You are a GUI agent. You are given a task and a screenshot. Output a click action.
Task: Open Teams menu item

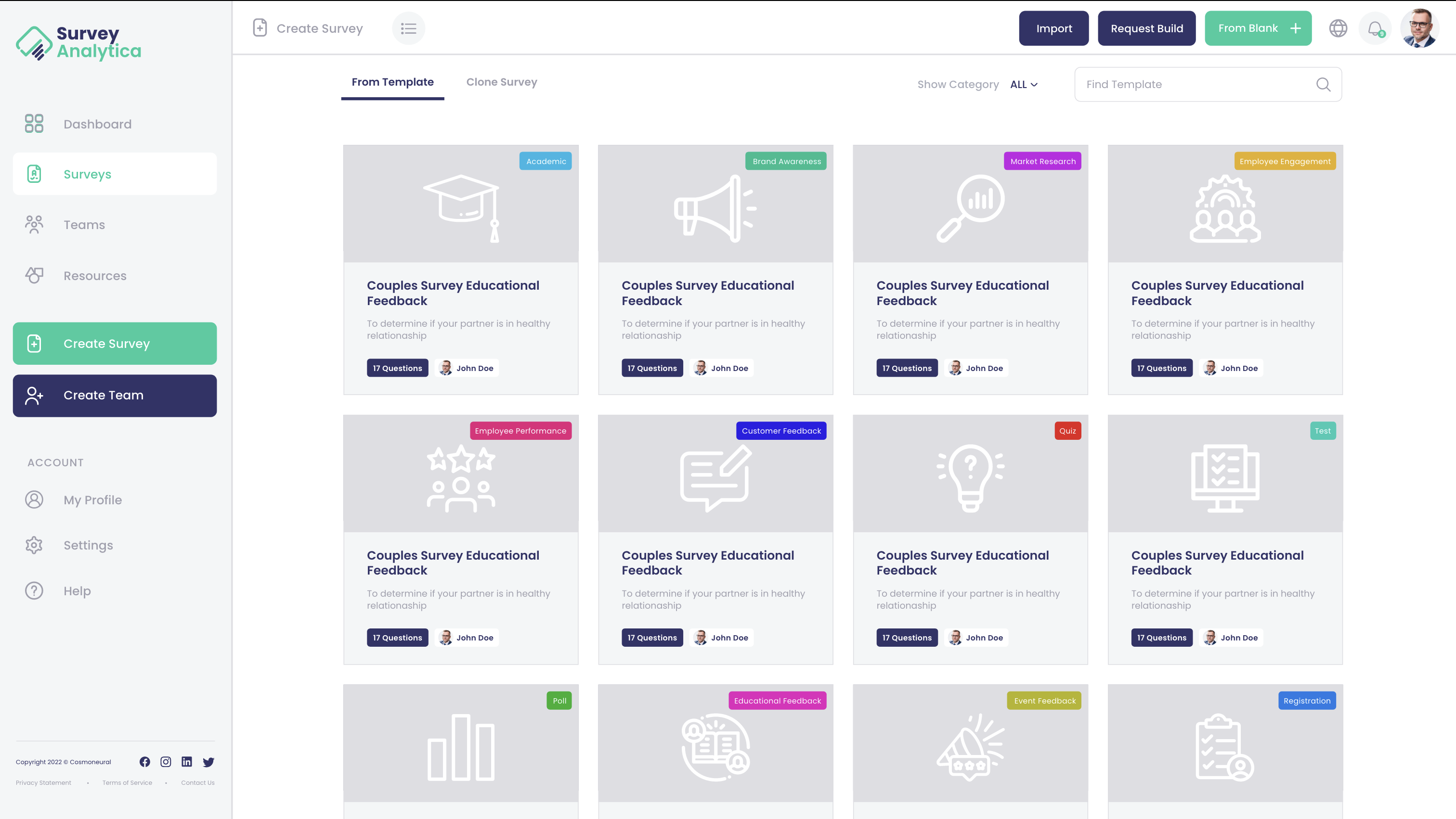[x=84, y=224]
